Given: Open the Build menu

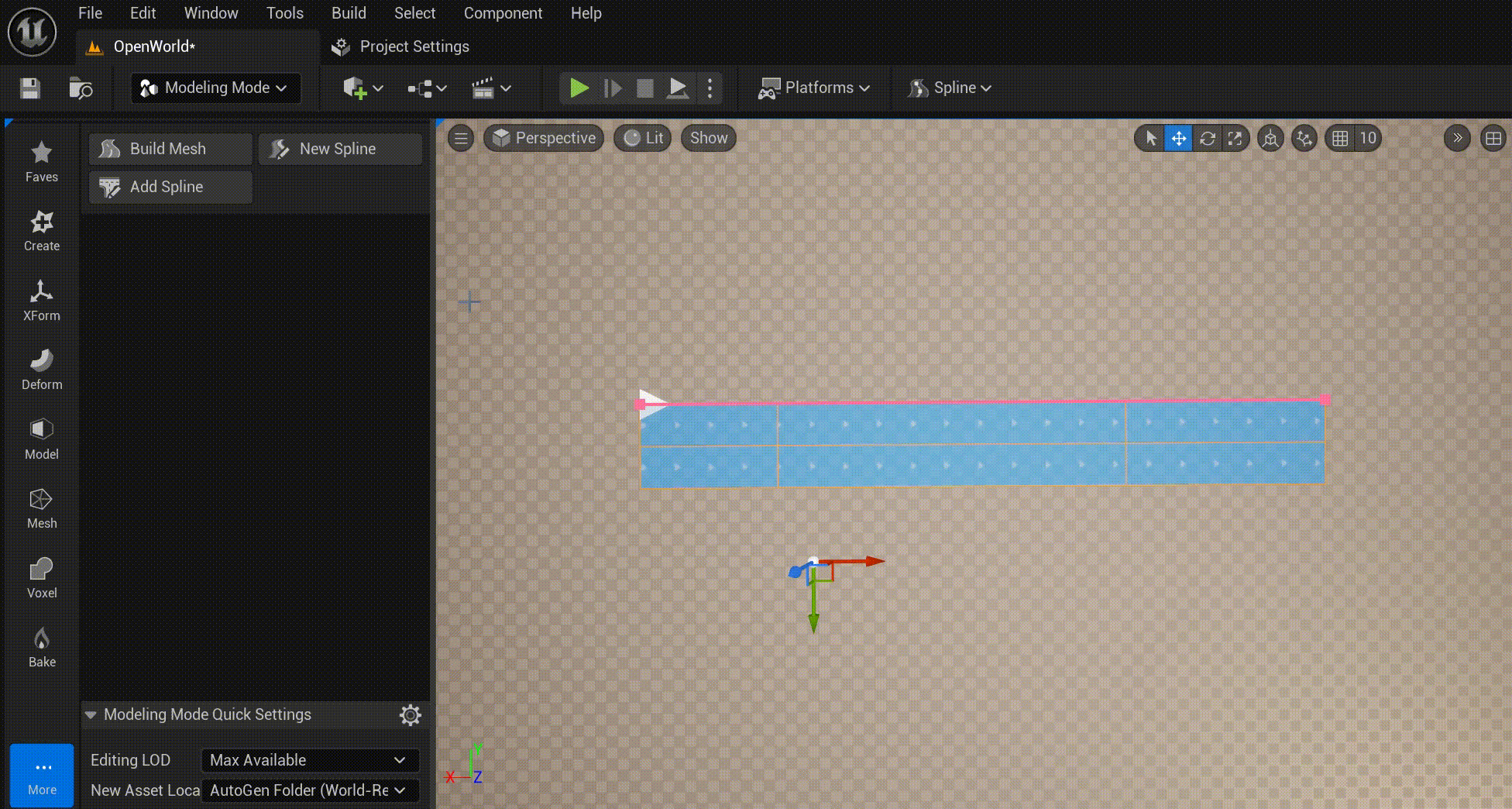Looking at the screenshot, I should pos(349,13).
